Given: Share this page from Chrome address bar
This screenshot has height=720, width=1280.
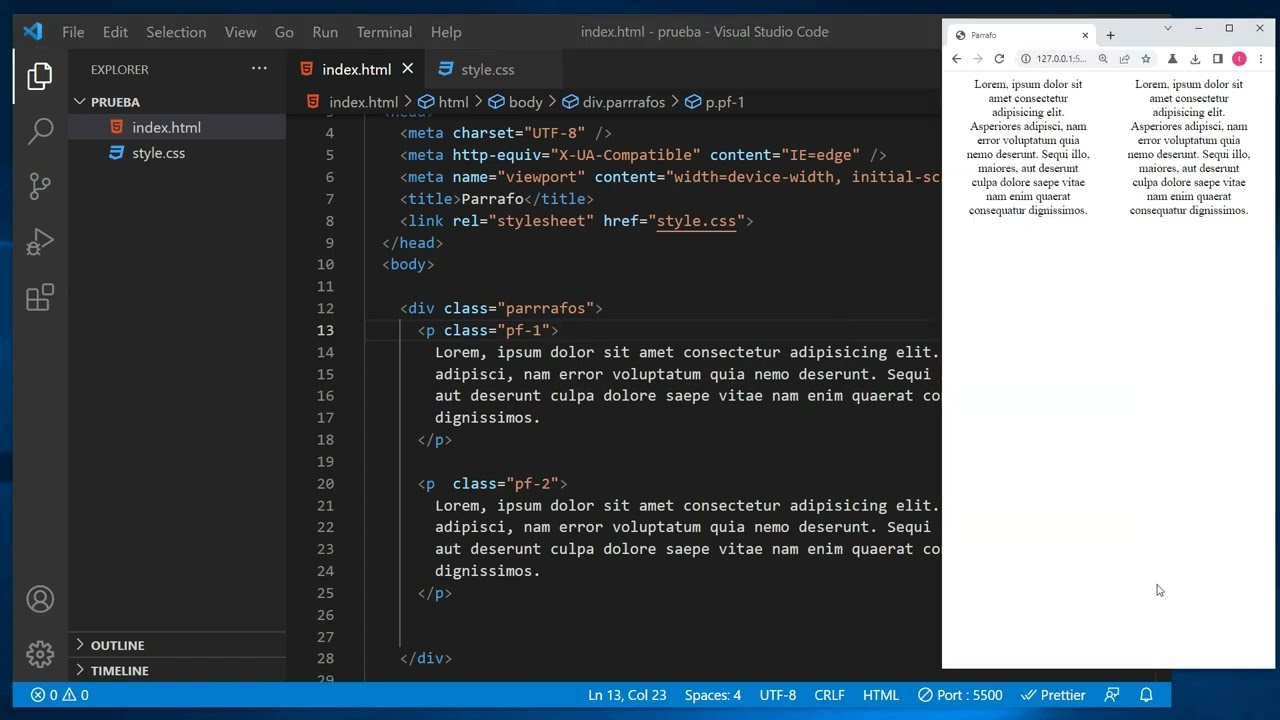Looking at the screenshot, I should (x=1124, y=59).
